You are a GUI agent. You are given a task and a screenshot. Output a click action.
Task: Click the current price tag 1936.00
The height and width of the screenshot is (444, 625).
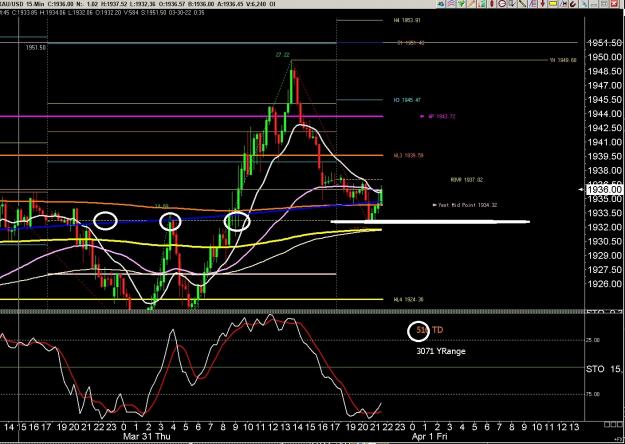click(604, 190)
